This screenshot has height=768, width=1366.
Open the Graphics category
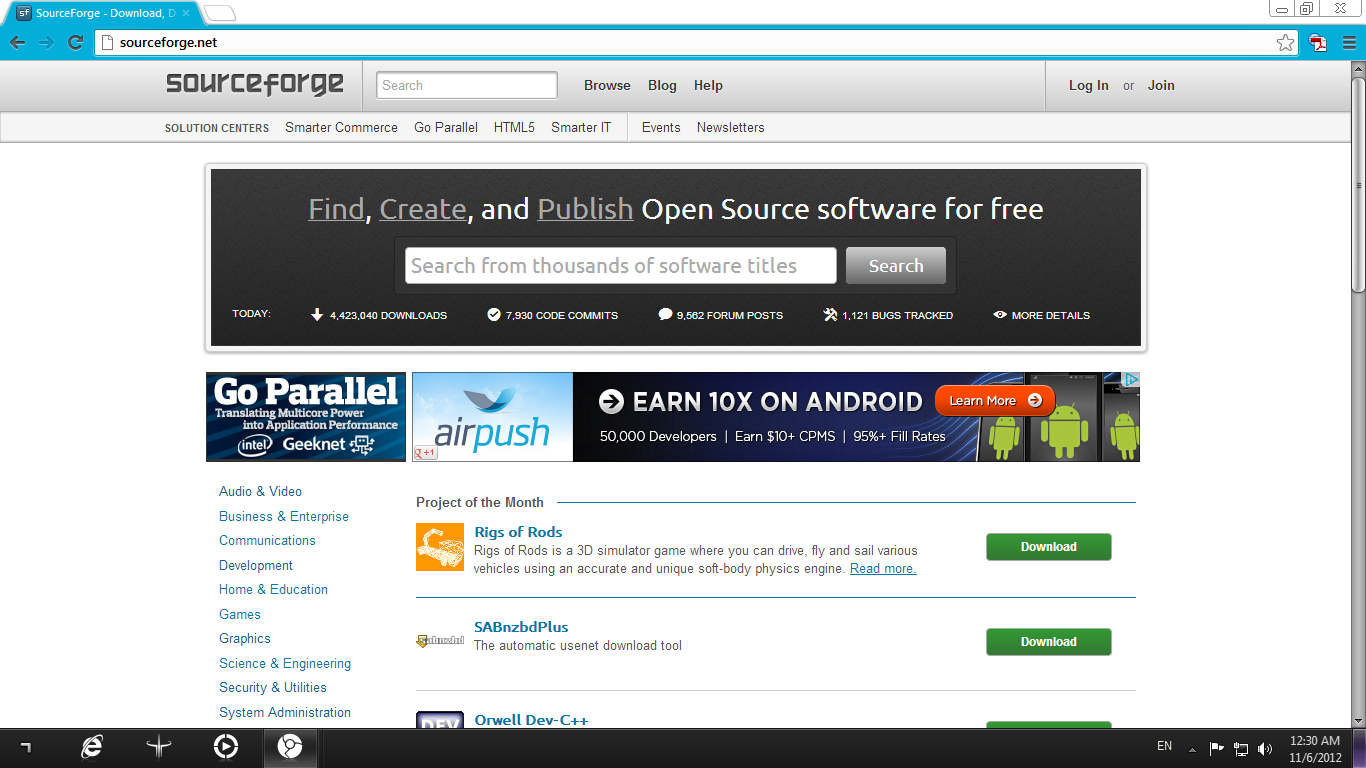coord(245,638)
